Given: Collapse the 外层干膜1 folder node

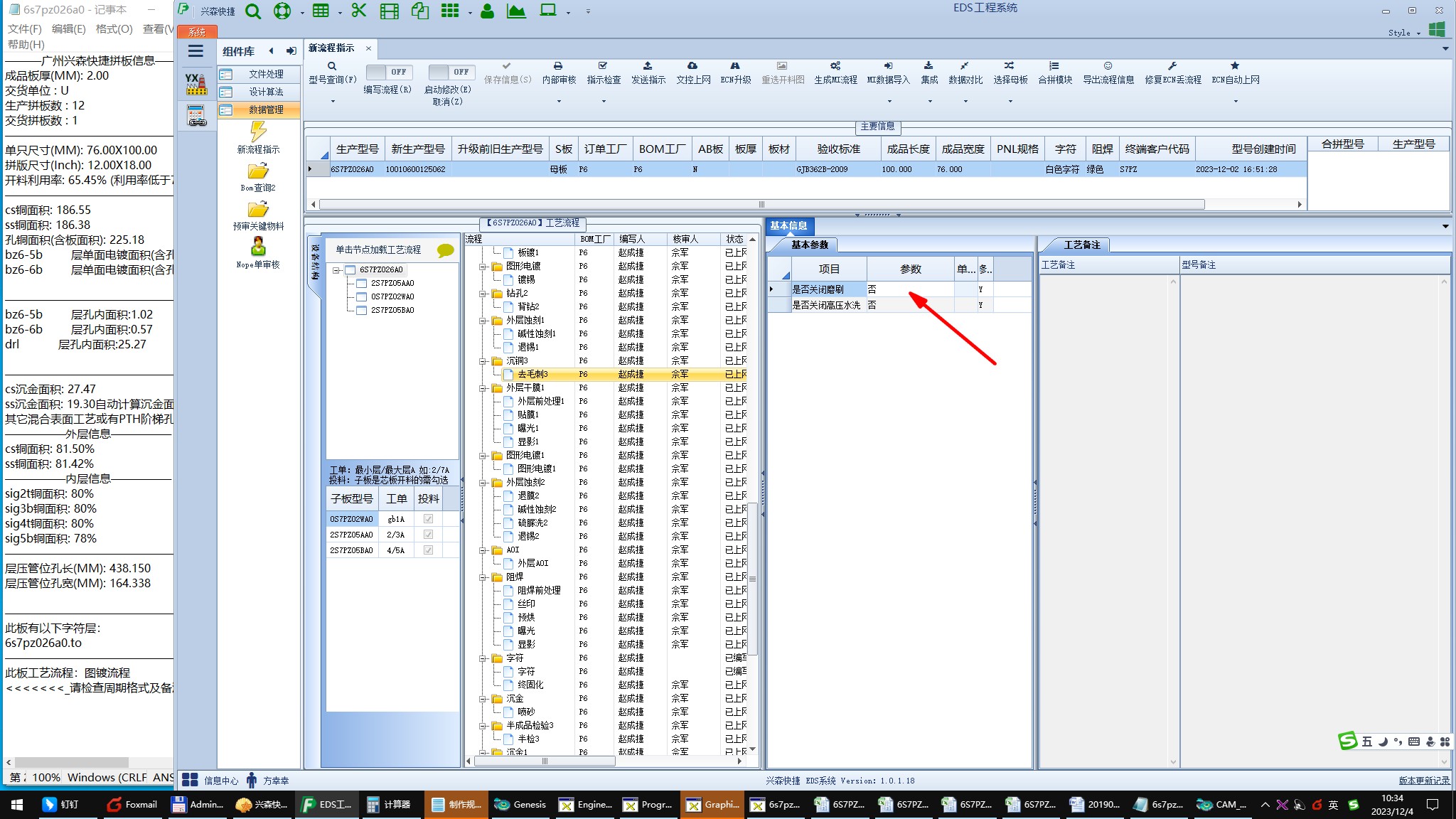Looking at the screenshot, I should [483, 388].
